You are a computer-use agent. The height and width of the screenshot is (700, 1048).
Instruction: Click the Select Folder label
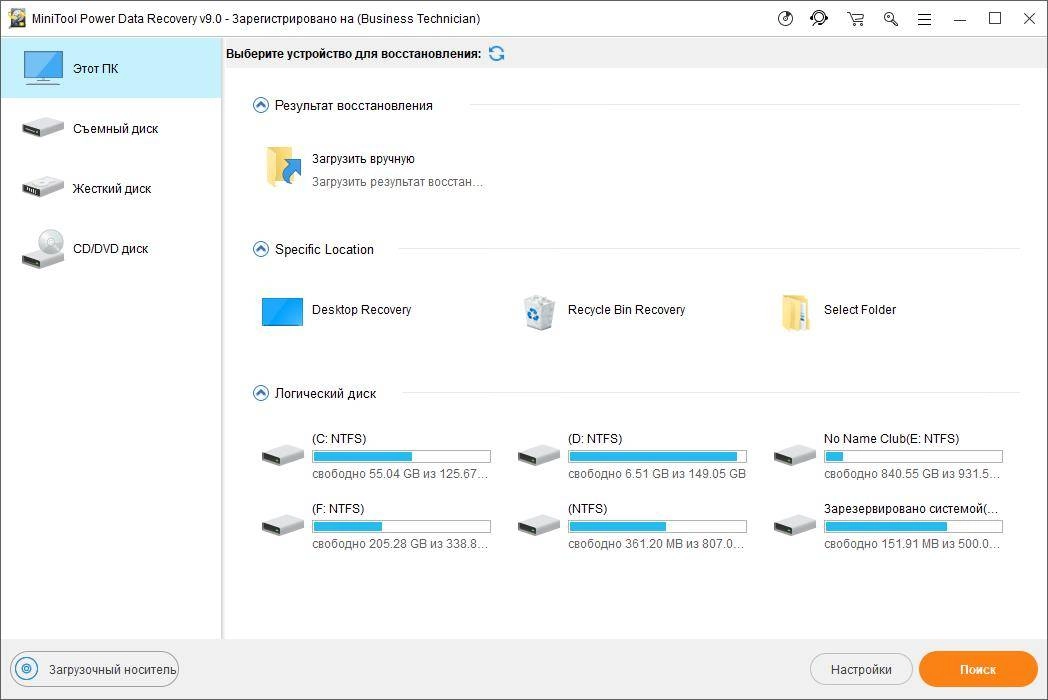tap(860, 310)
